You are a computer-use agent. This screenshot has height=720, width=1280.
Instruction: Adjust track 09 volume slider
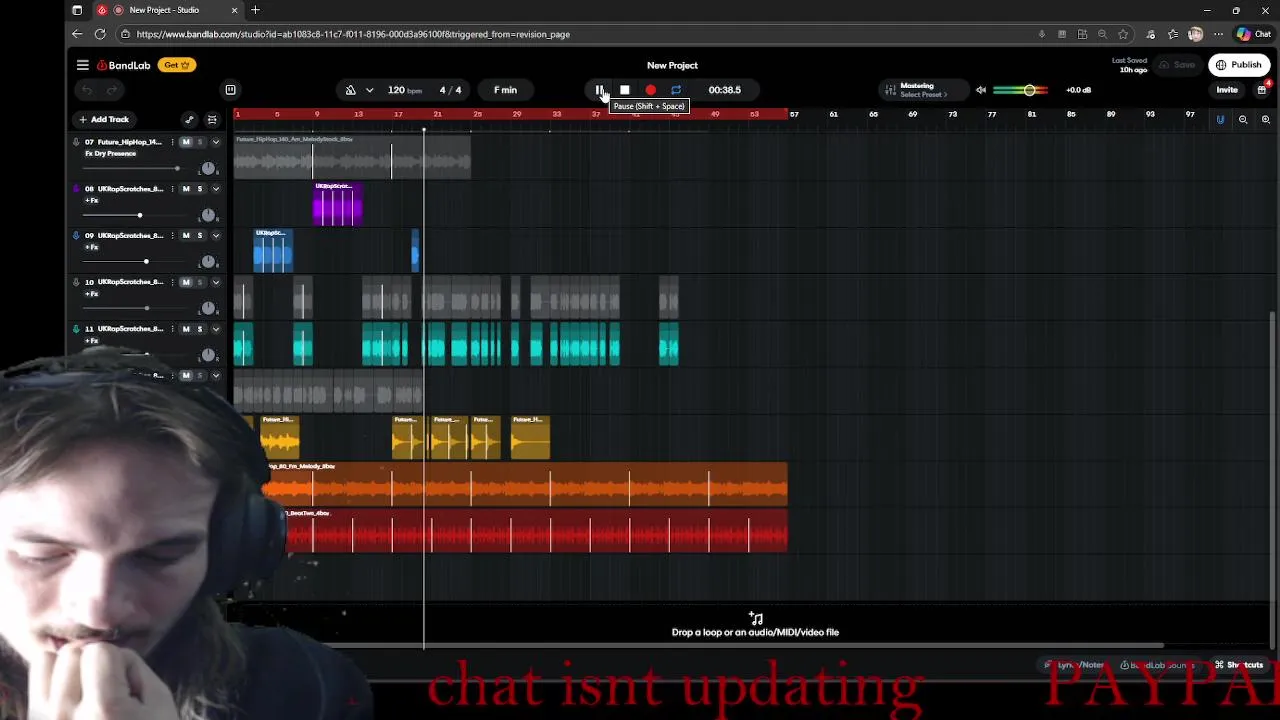pos(146,262)
